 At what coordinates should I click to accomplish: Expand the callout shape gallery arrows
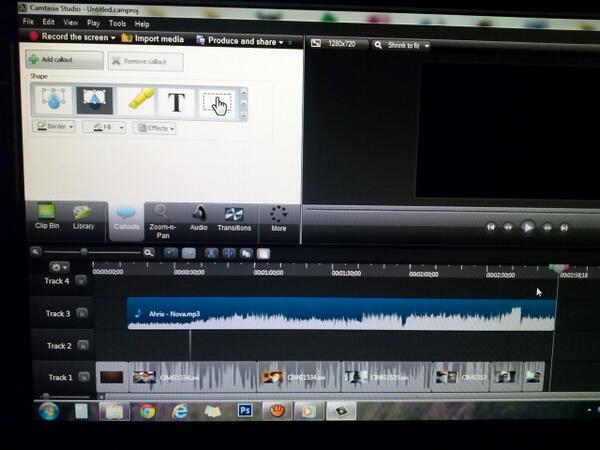(x=243, y=104)
